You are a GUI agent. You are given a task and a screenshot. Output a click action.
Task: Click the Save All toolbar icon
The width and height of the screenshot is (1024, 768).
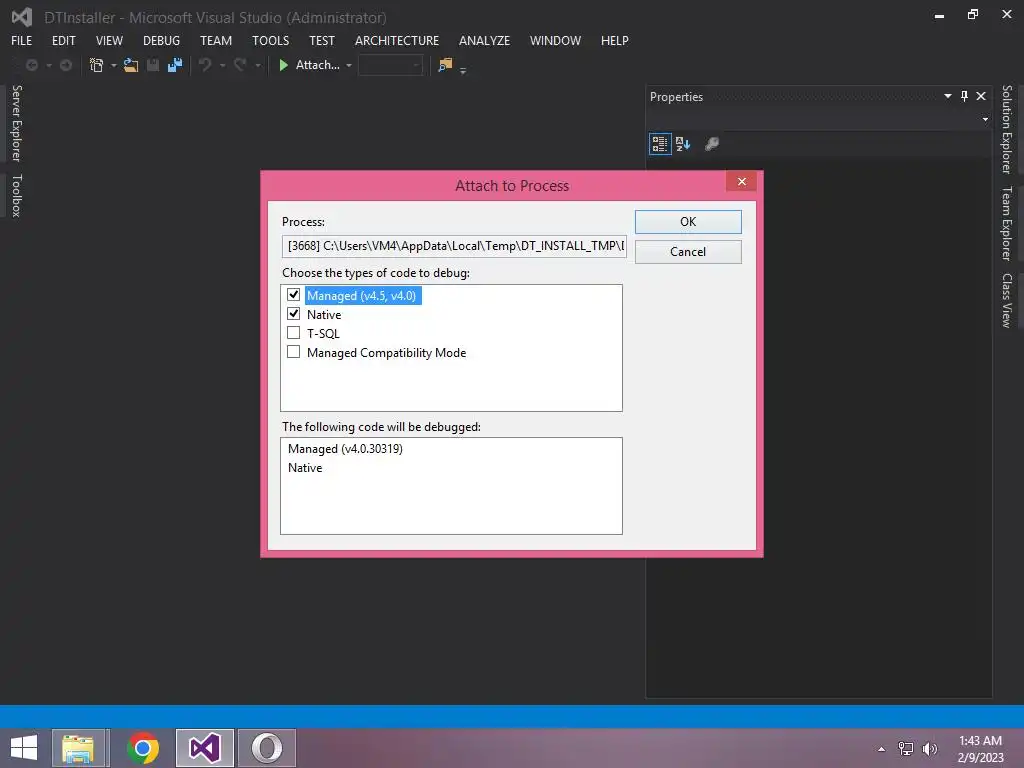tap(175, 65)
